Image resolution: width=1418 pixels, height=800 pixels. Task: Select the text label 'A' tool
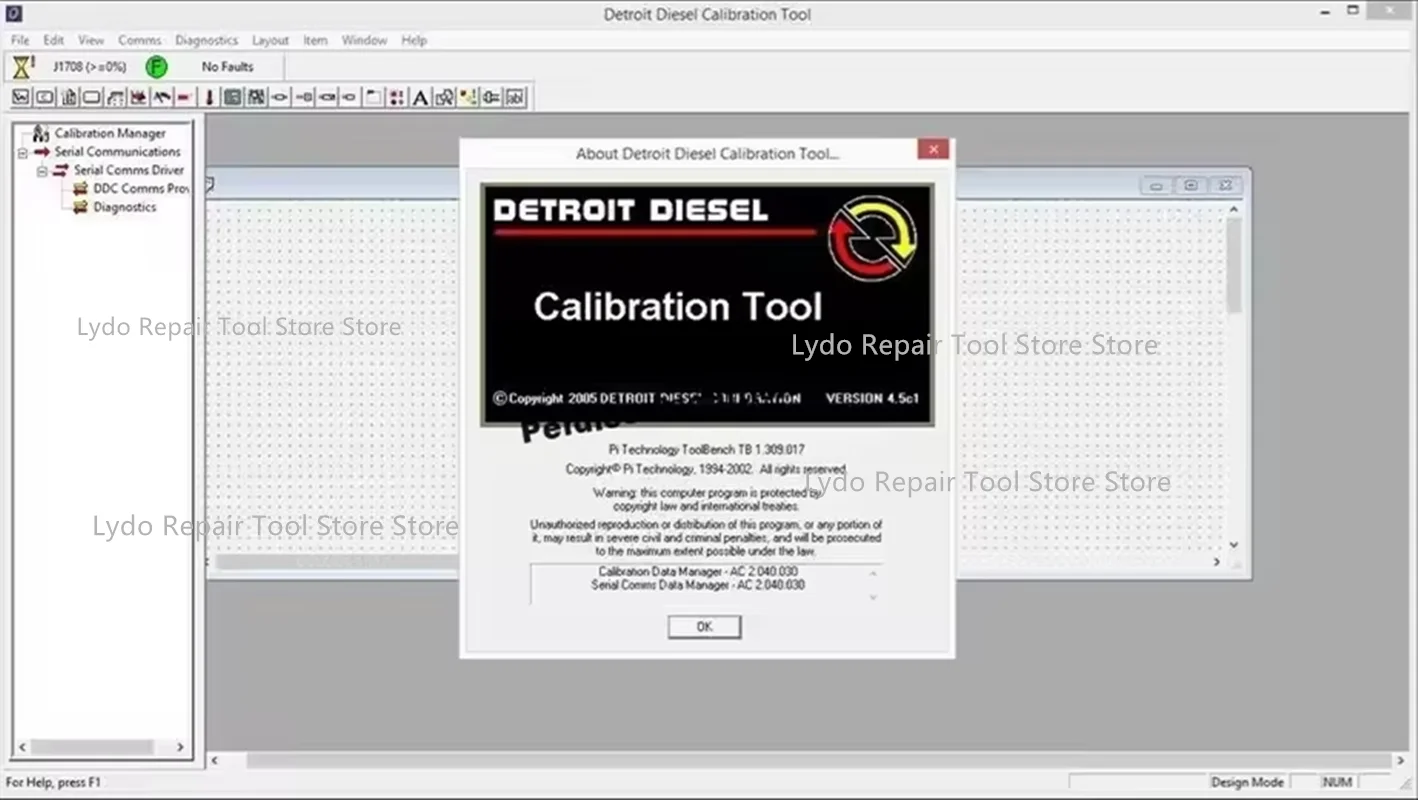click(419, 97)
